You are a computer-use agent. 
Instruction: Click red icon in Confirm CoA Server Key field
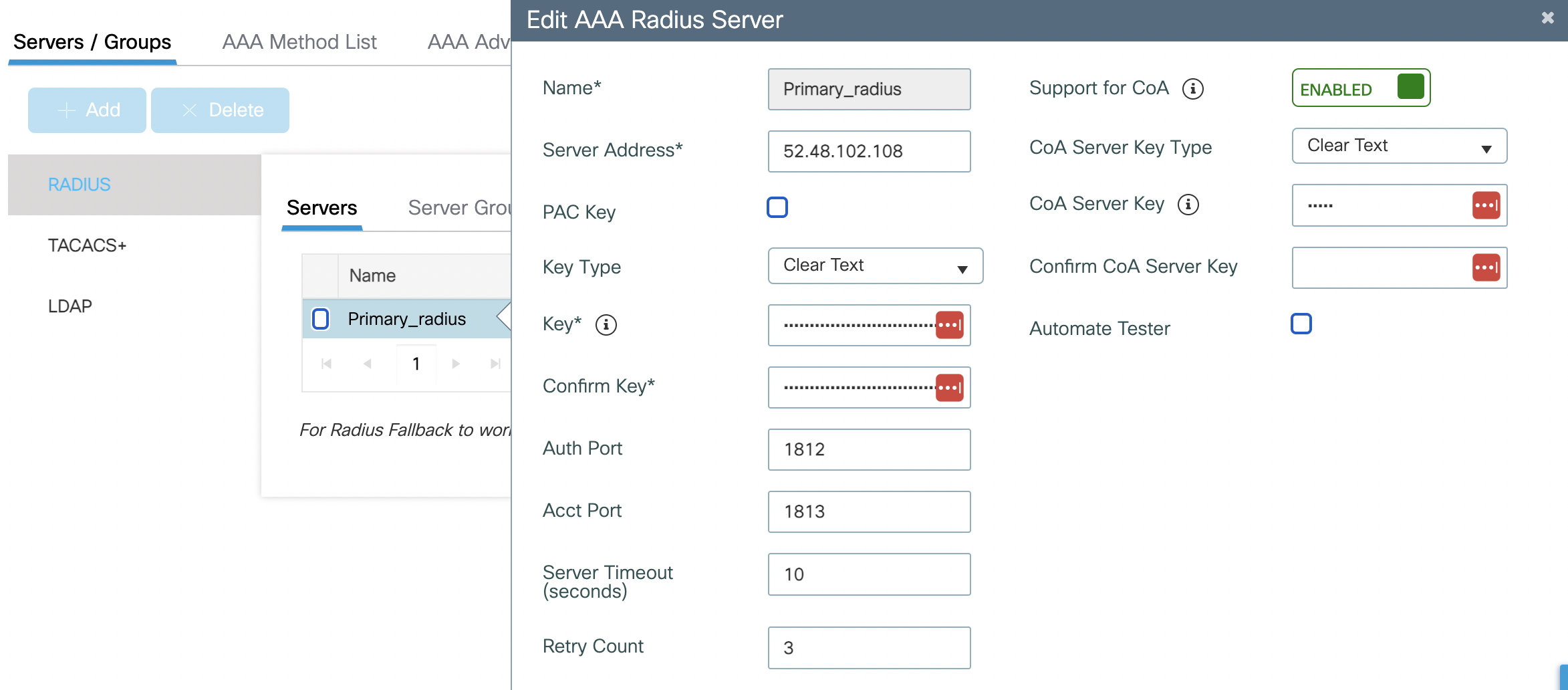pos(1486,267)
